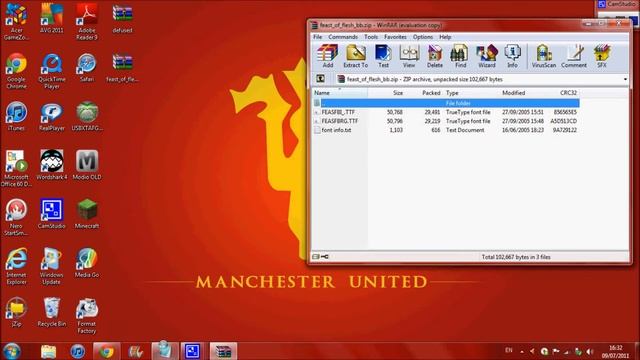This screenshot has height=360, width=640.
Task: Sort by the Packed column header
Action: click(x=424, y=93)
